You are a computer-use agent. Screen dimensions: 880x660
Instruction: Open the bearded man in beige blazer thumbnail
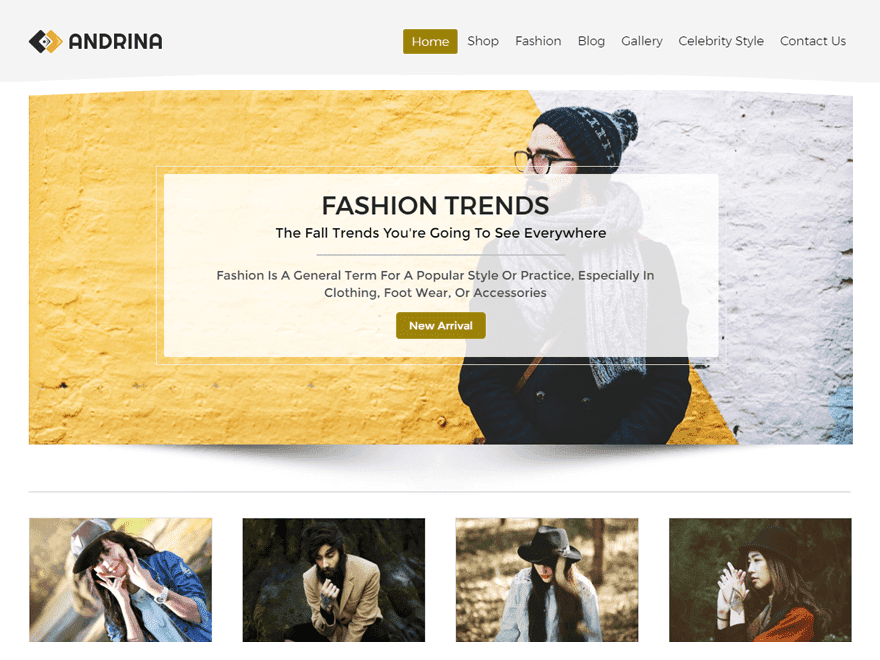334,580
